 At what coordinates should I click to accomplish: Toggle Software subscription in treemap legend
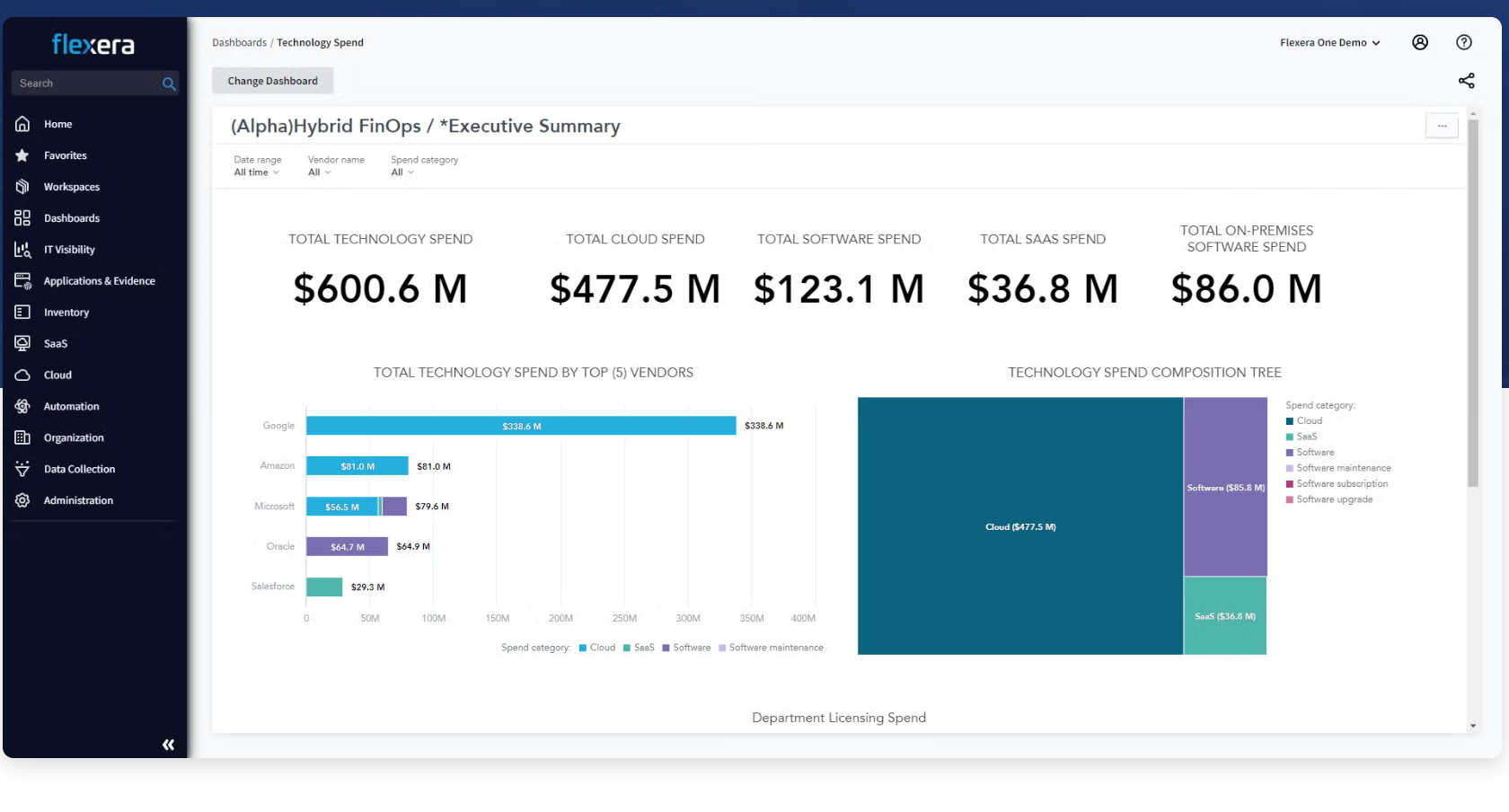click(x=1341, y=484)
